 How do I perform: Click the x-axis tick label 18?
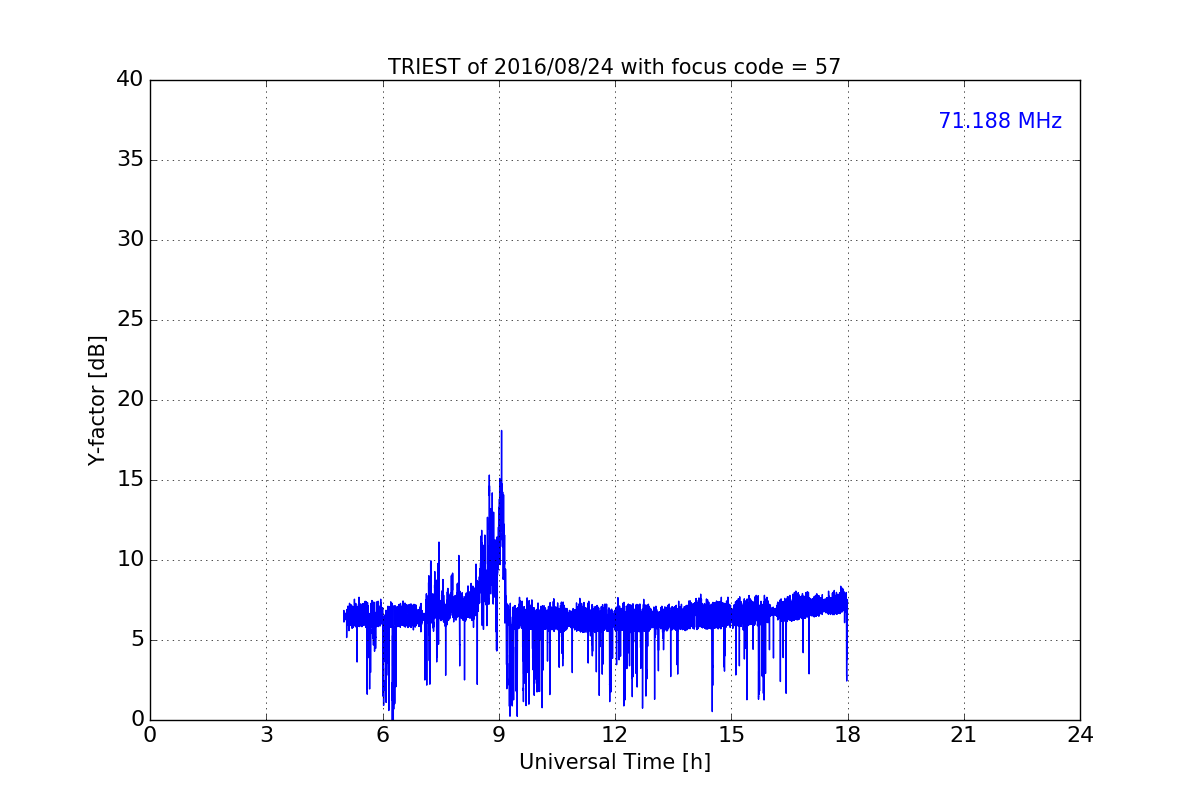tap(848, 735)
